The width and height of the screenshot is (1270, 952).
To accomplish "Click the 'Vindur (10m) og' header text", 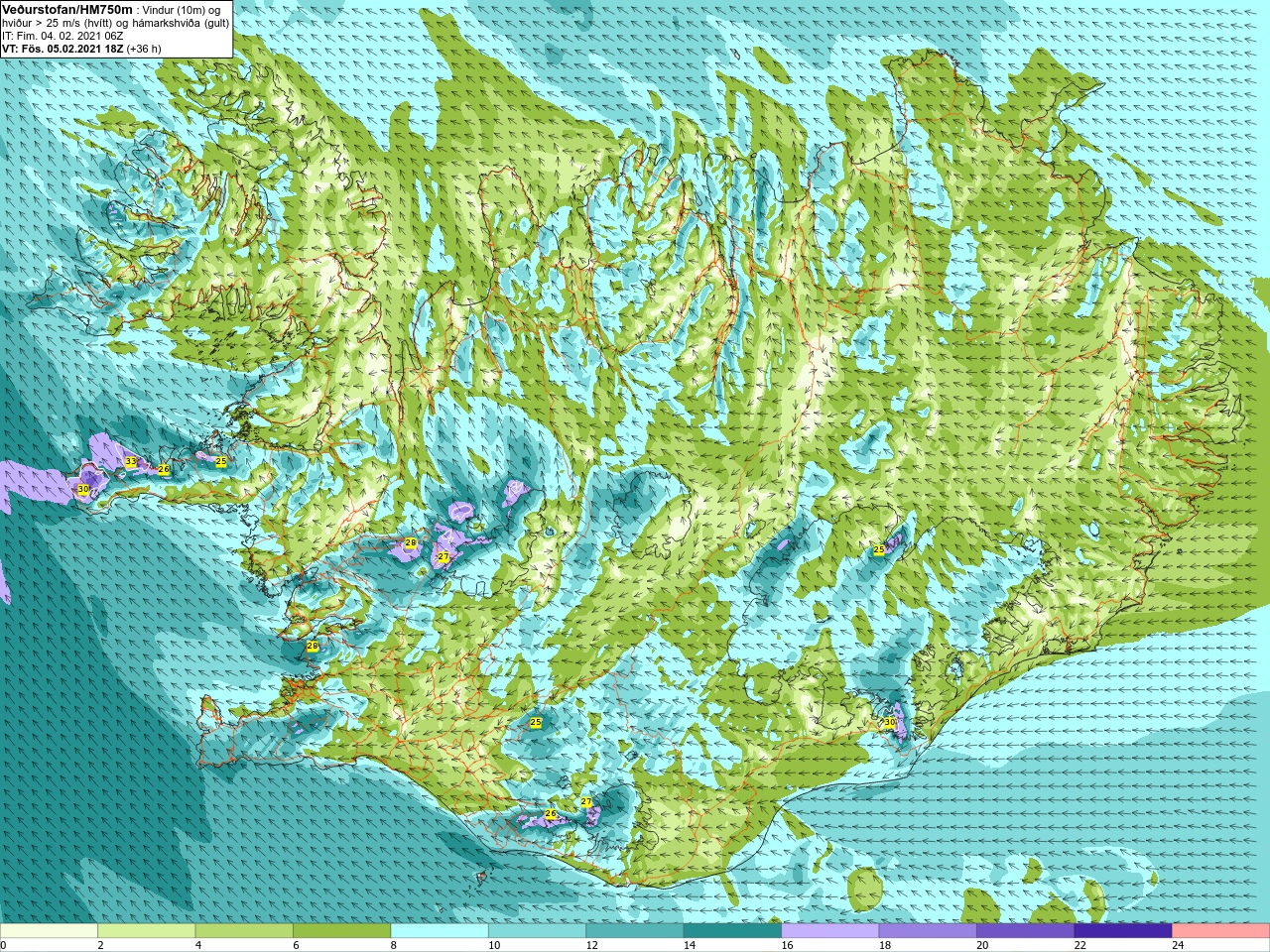I will pos(182,10).
